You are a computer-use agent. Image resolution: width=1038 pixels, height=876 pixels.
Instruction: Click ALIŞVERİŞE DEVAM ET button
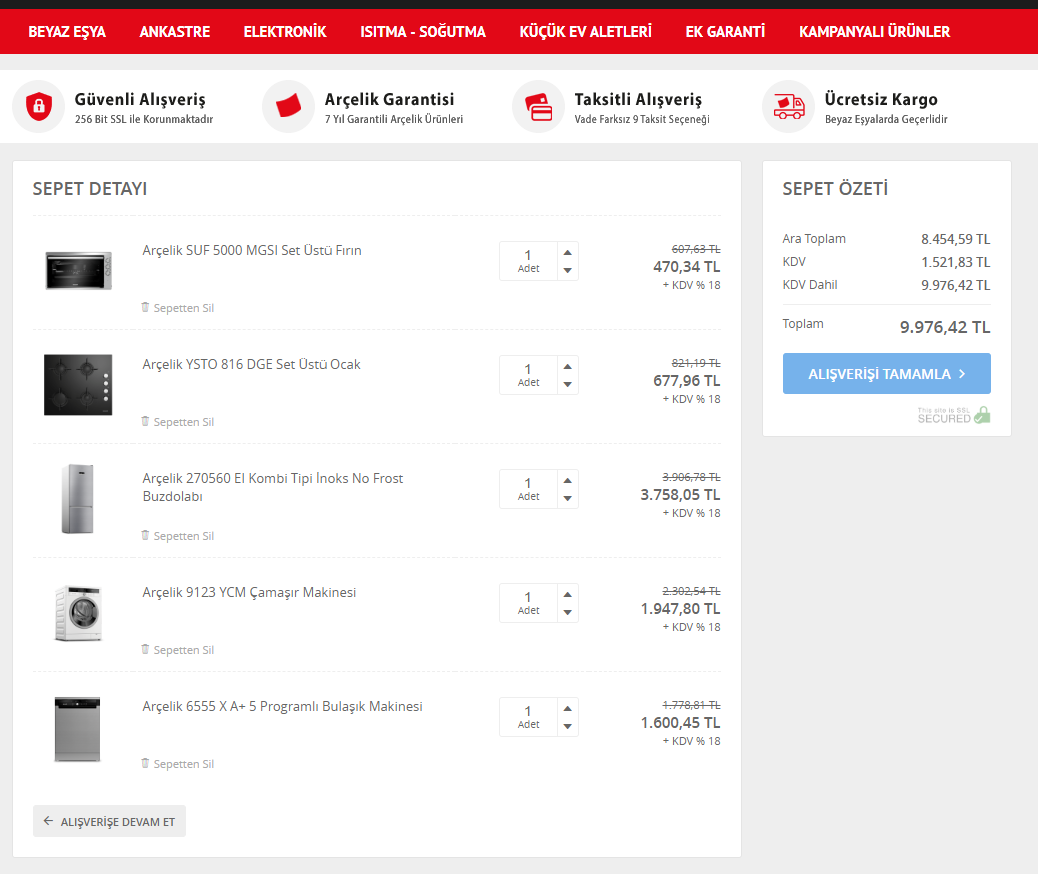click(109, 821)
